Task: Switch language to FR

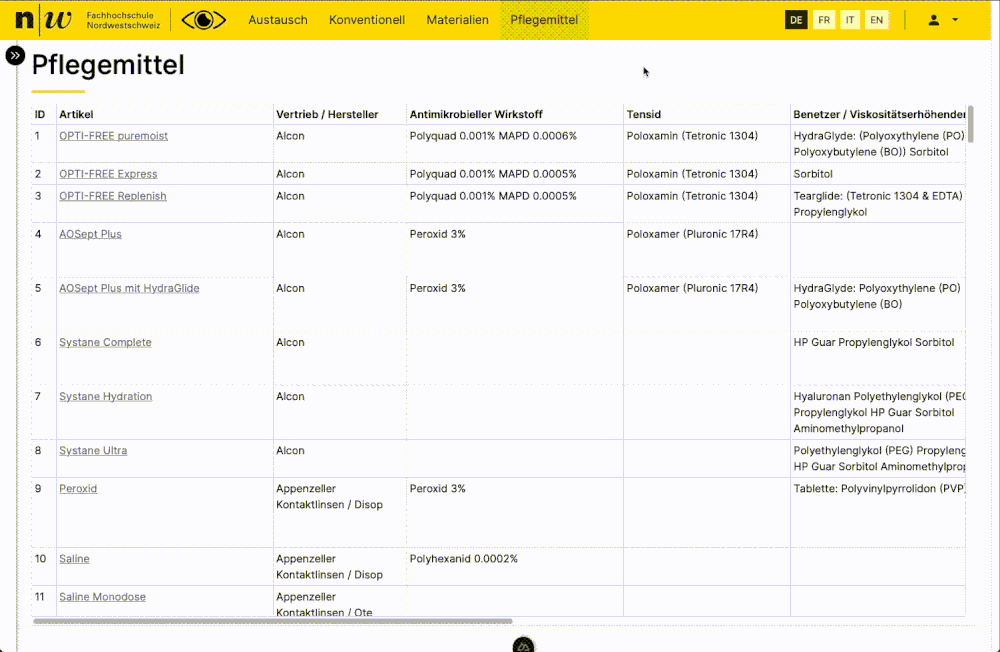Action: (824, 20)
